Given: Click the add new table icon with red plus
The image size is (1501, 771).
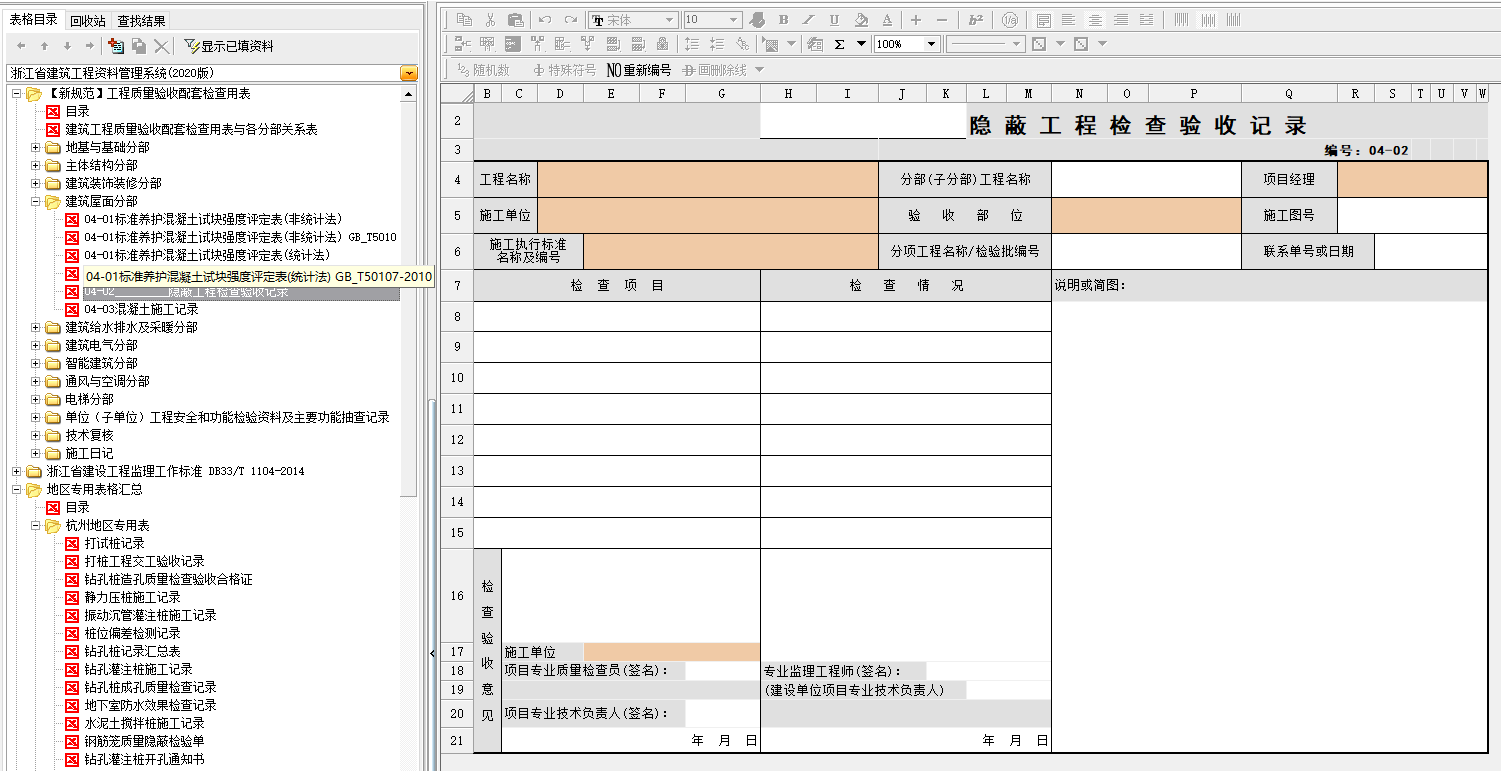Looking at the screenshot, I should (x=116, y=46).
